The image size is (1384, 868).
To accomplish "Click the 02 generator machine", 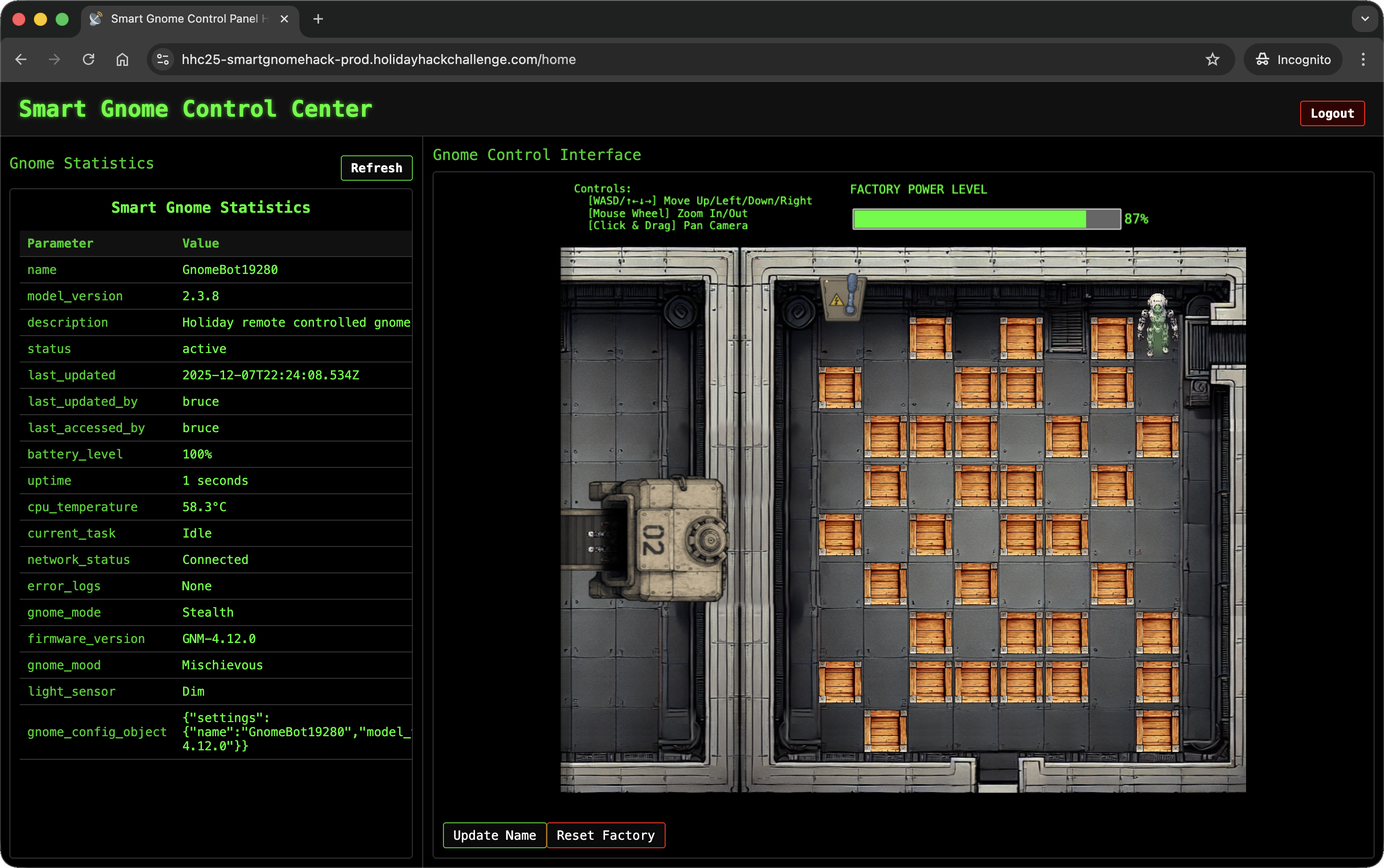I will tap(666, 539).
